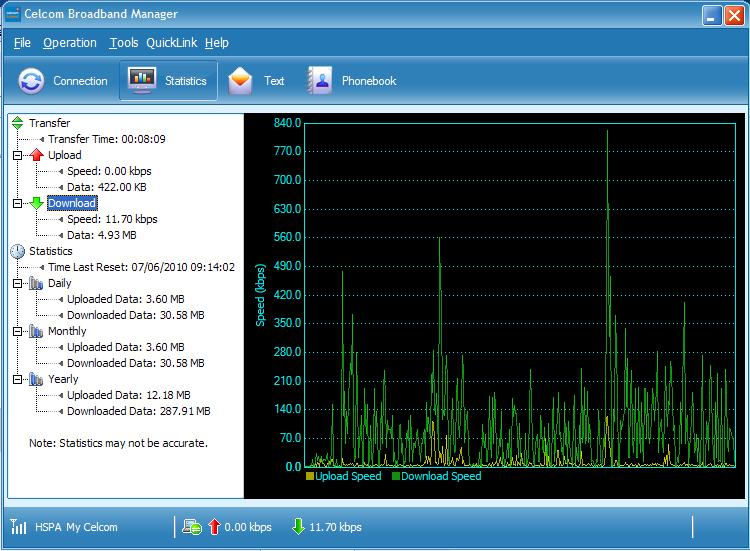Select the Statistics tab label
This screenshot has height=551, width=750.
(186, 81)
